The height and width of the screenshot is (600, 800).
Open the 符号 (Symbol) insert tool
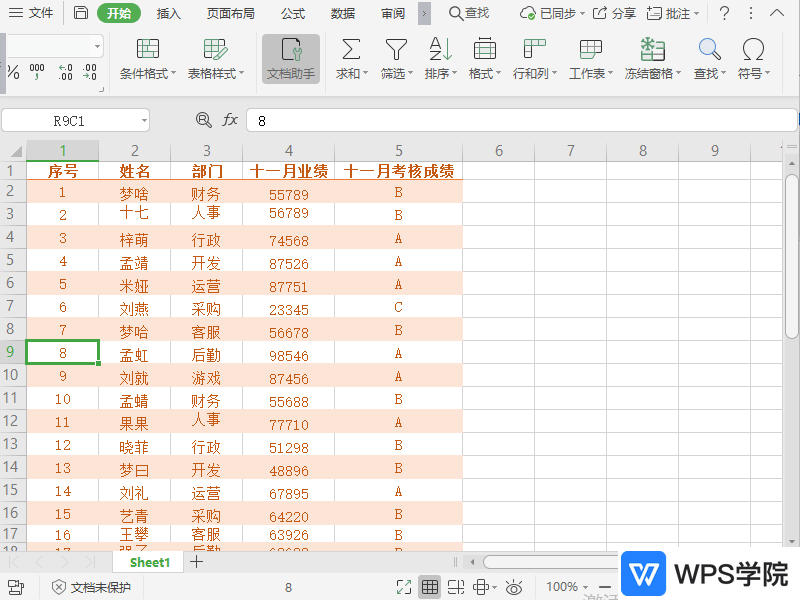click(x=753, y=60)
